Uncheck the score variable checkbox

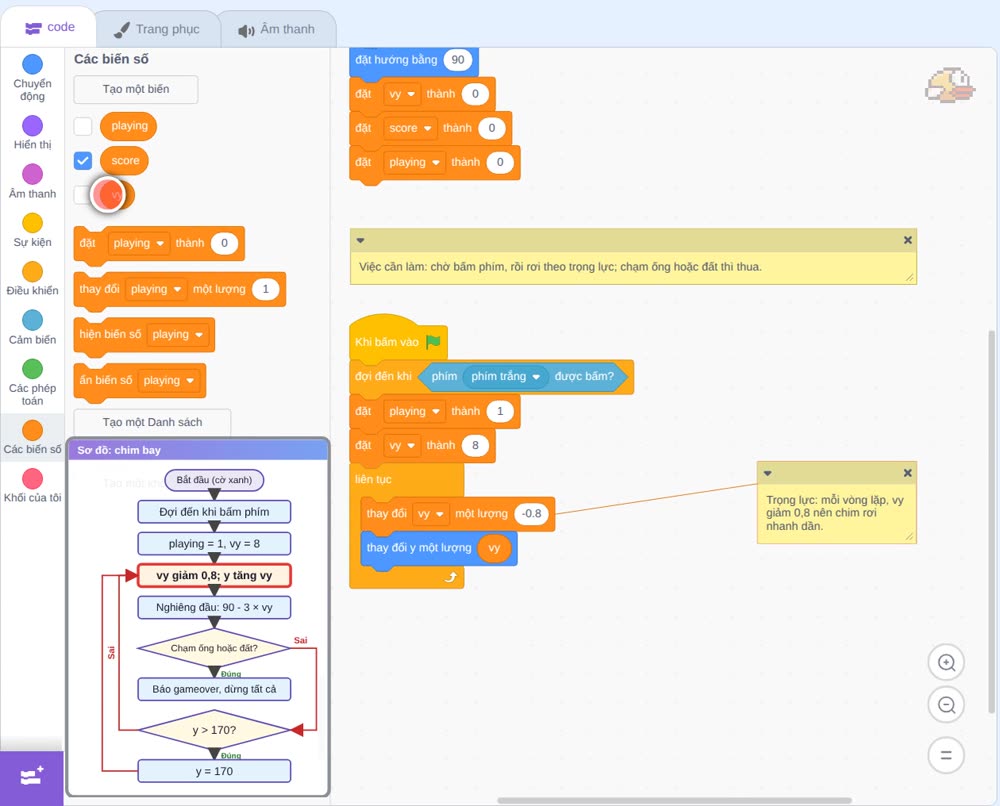[83, 161]
